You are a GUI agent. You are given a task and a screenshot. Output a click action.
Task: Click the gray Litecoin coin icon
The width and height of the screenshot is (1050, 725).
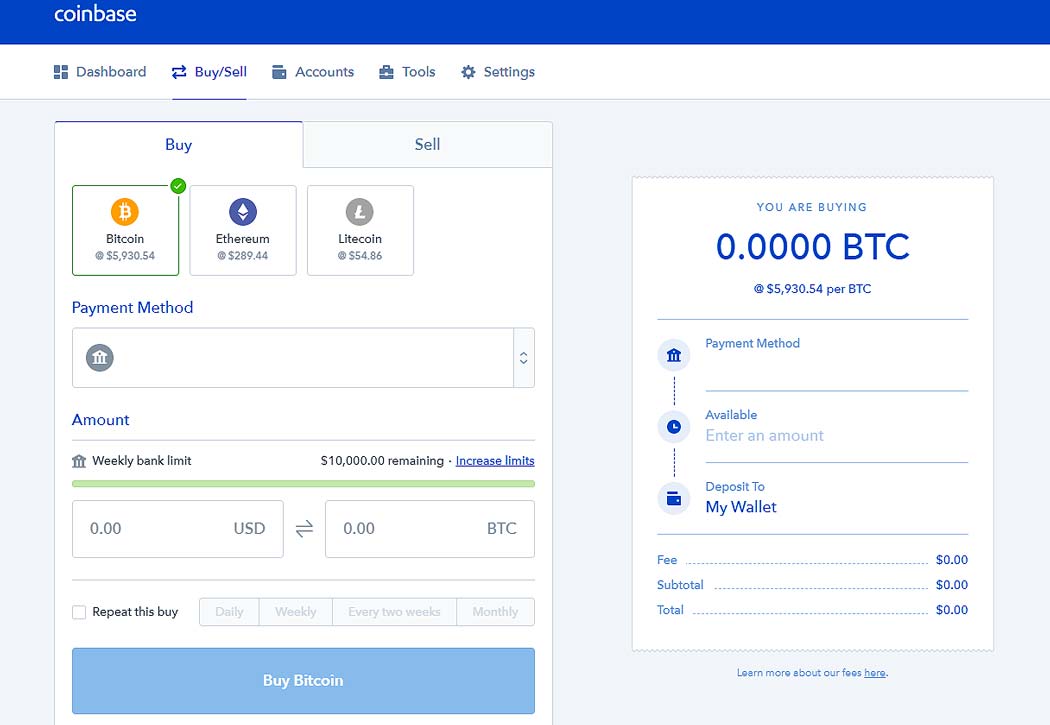tap(360, 212)
